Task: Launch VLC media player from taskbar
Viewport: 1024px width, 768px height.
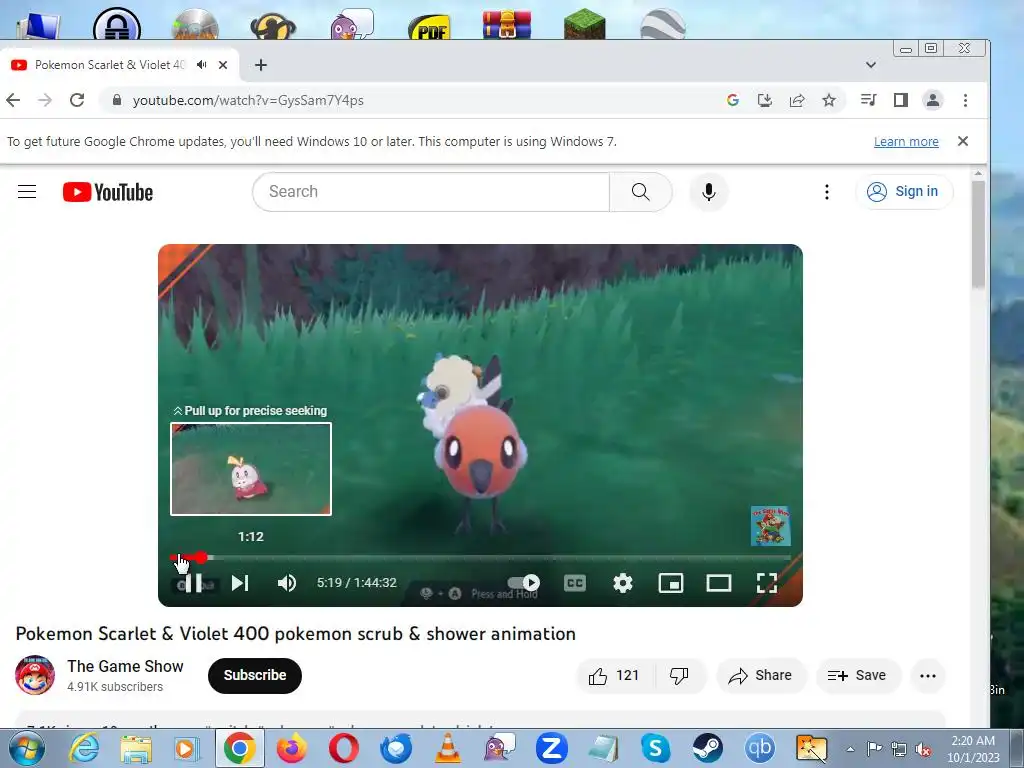Action: tap(447, 748)
